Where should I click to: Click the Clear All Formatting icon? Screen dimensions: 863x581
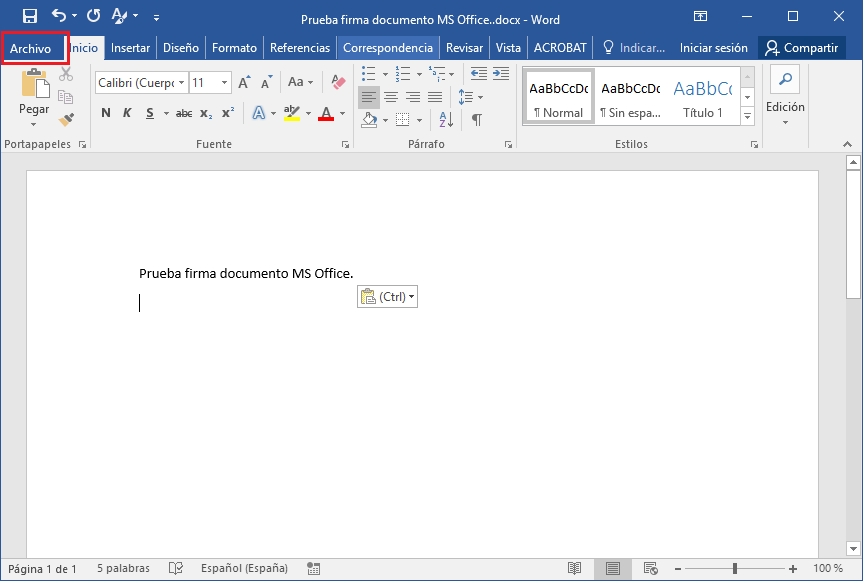pos(337,83)
